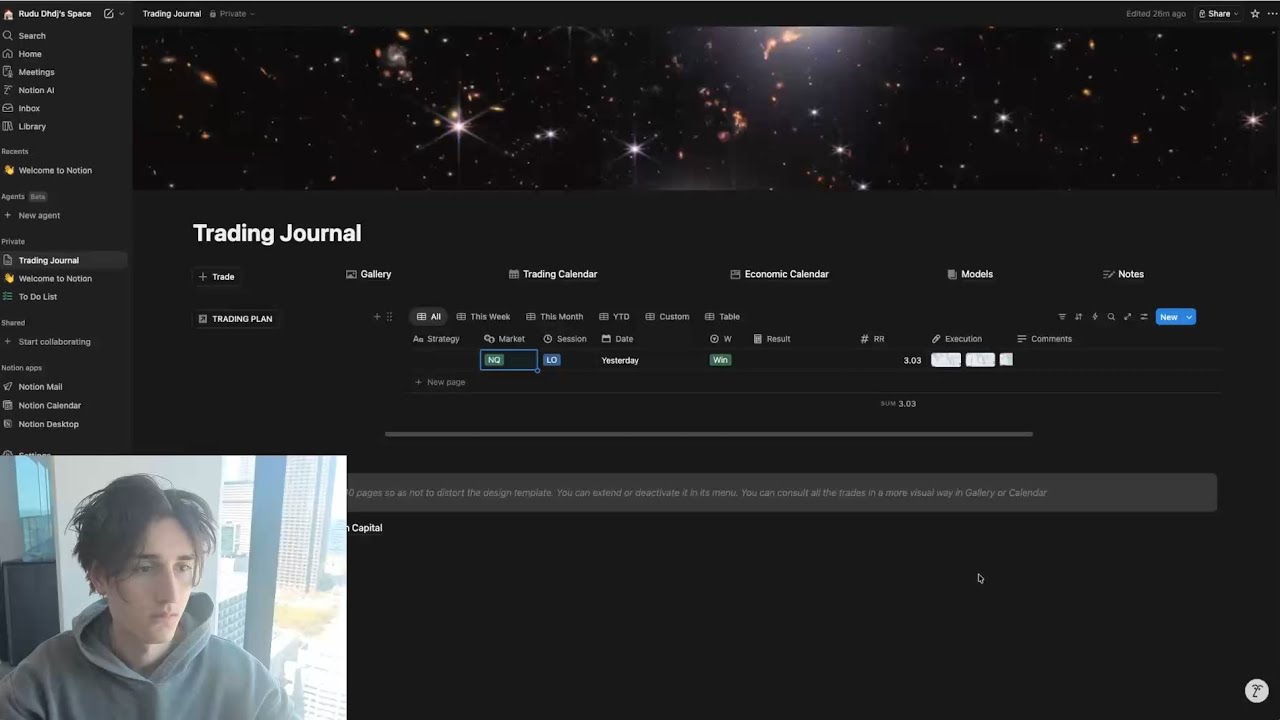The width and height of the screenshot is (1280, 720).
Task: Open Notion Calendar app
Action: (x=49, y=405)
